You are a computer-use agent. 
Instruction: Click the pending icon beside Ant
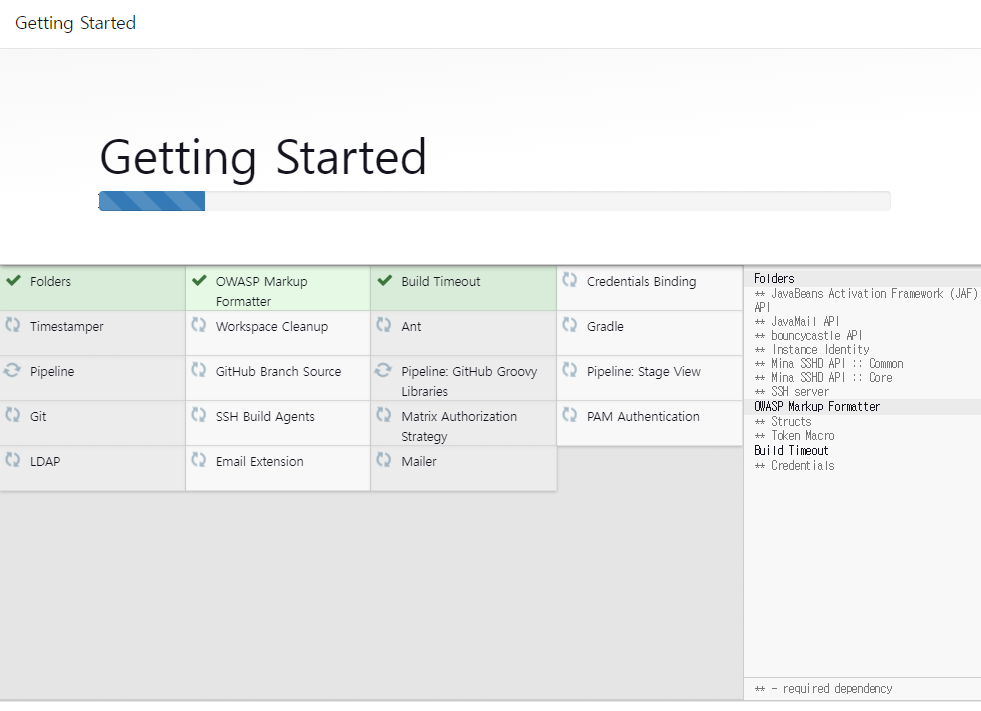click(384, 325)
